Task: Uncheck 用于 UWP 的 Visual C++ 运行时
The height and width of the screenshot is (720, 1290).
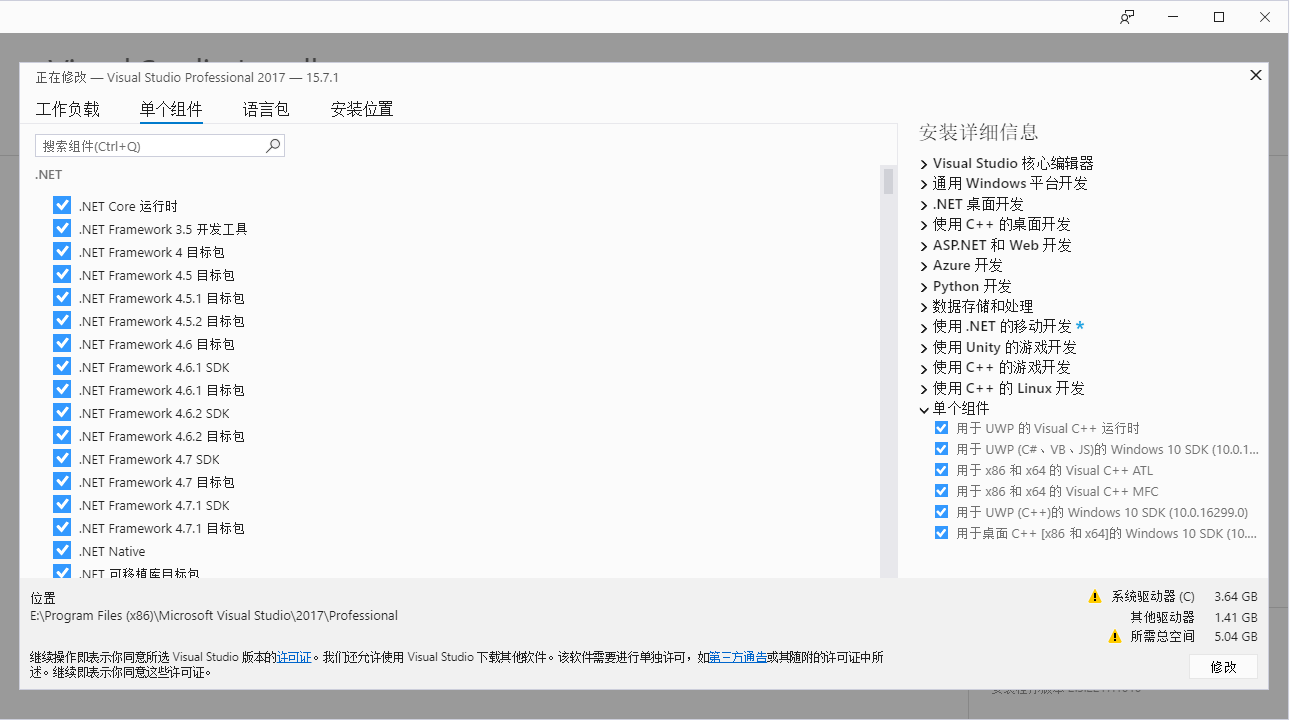Action: click(941, 428)
